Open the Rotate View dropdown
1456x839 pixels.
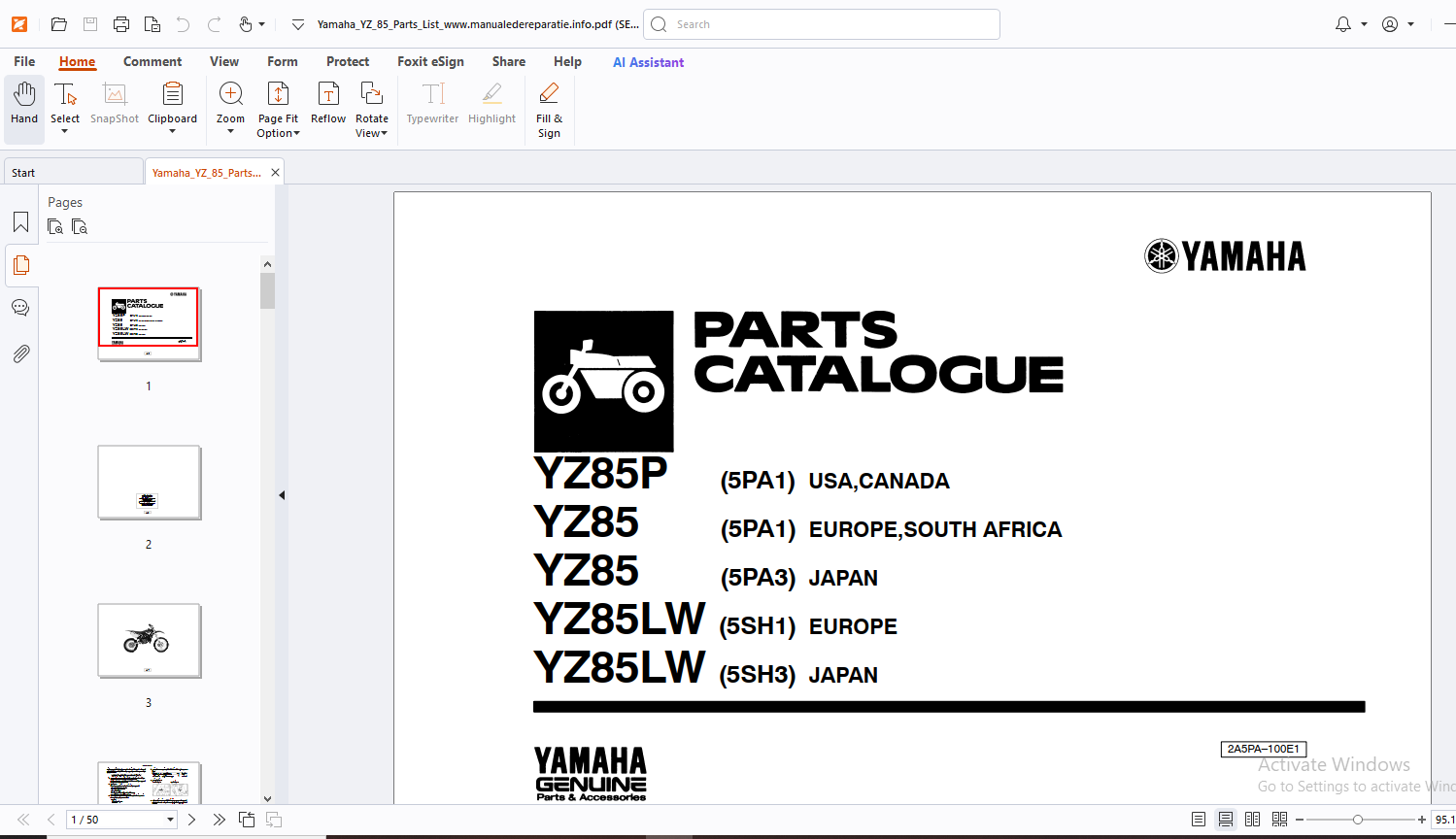[x=371, y=110]
